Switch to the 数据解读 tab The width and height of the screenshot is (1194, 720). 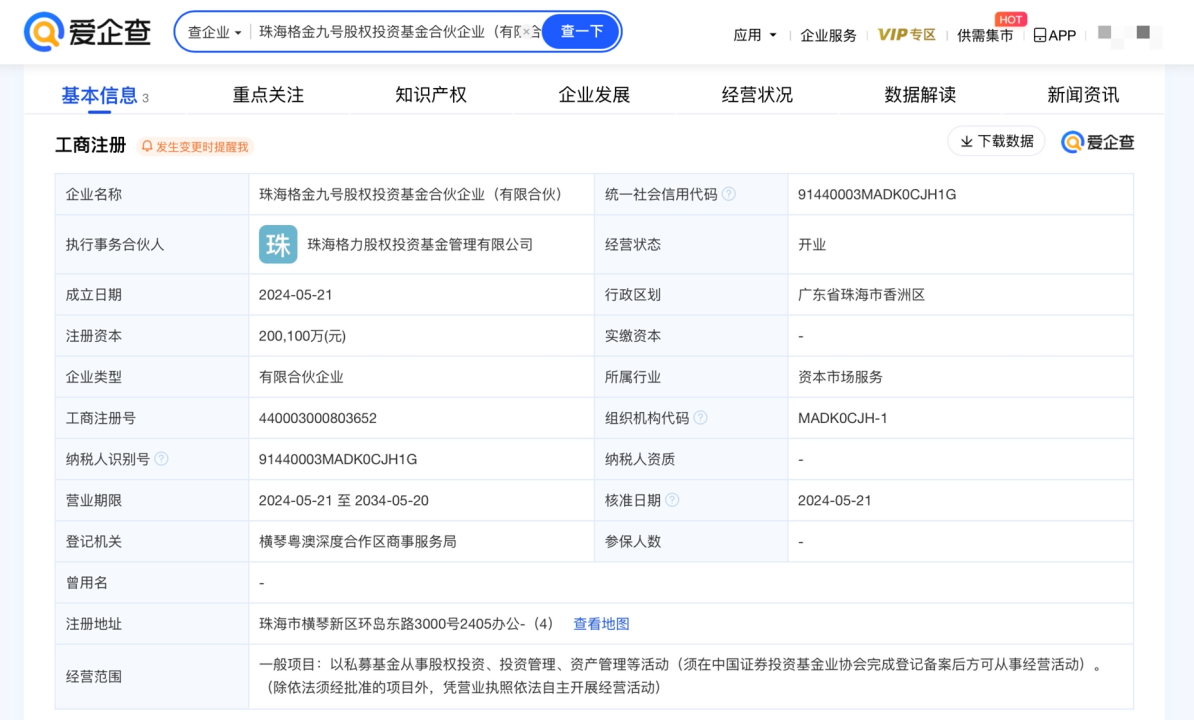[920, 95]
